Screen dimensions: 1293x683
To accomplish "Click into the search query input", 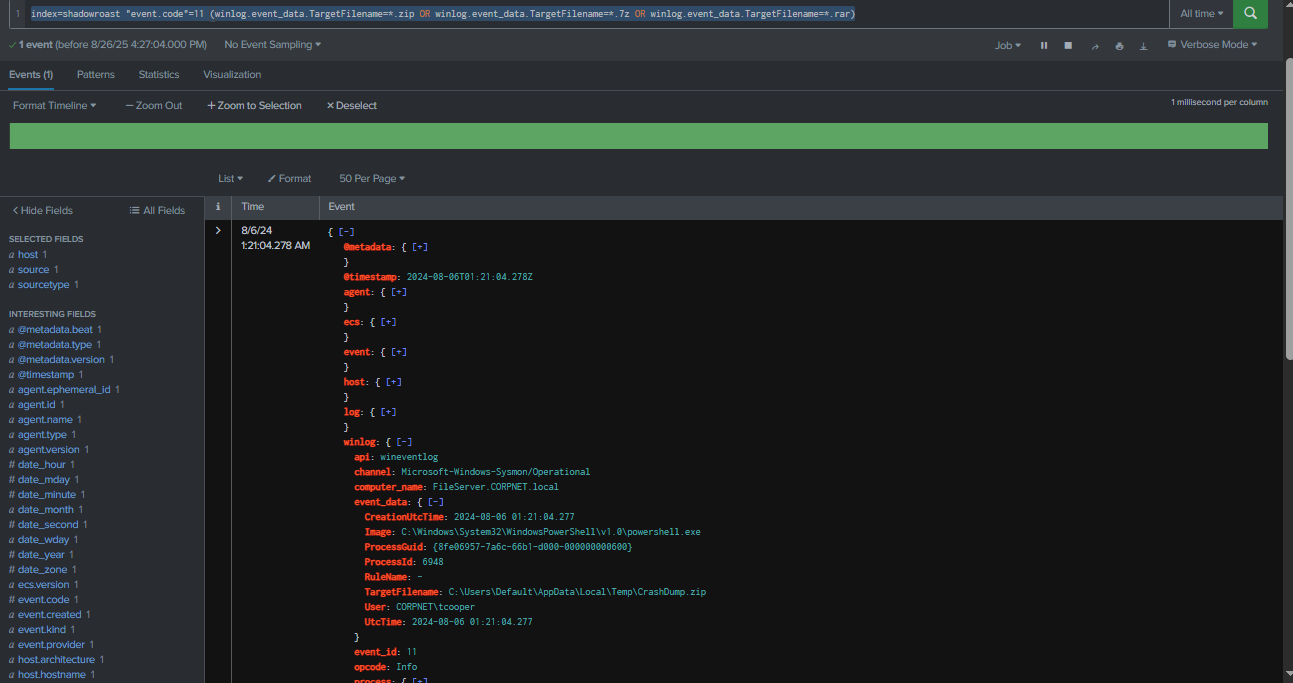I will point(600,14).
